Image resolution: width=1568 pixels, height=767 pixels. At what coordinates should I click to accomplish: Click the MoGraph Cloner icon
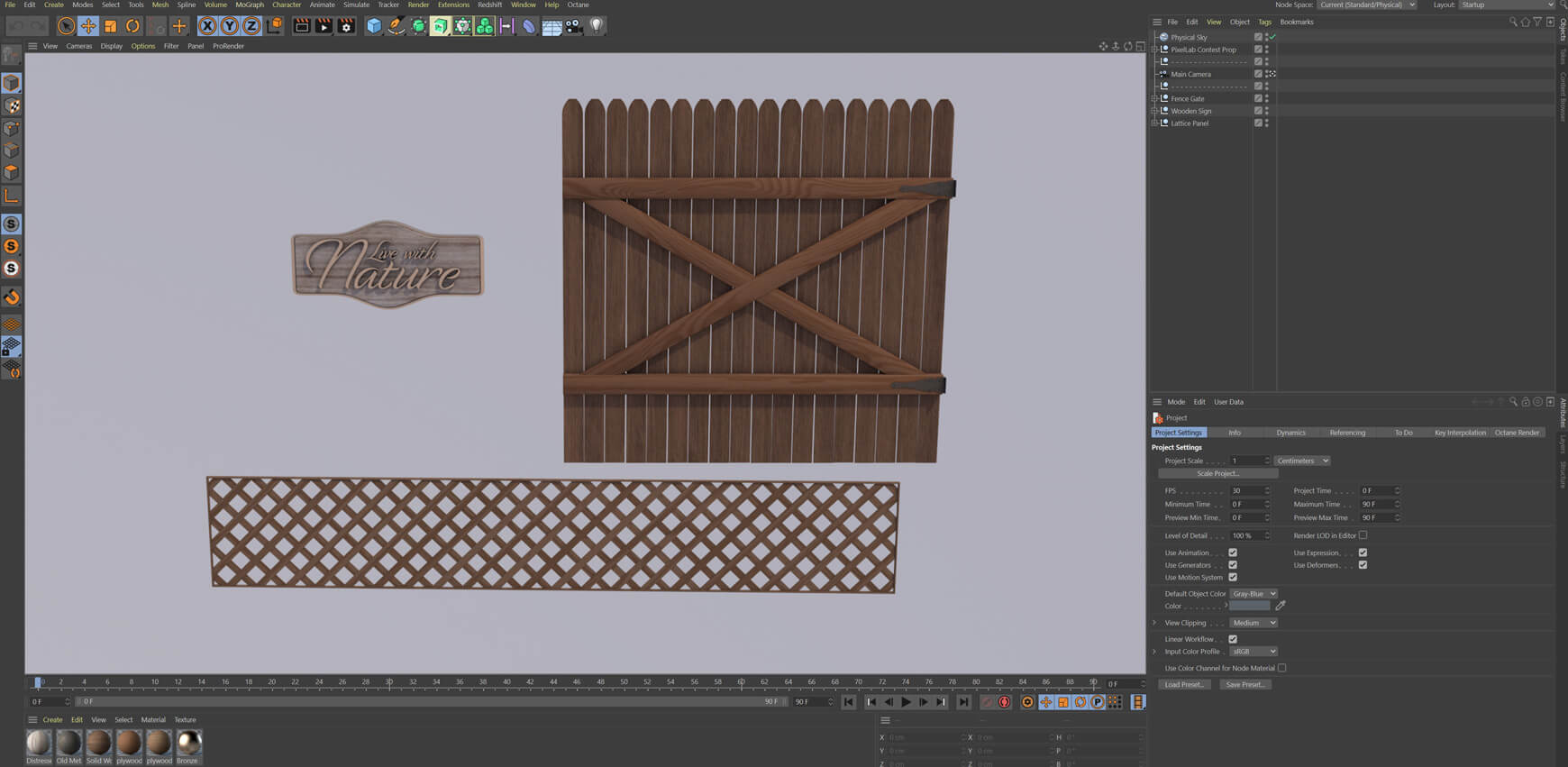(x=485, y=26)
